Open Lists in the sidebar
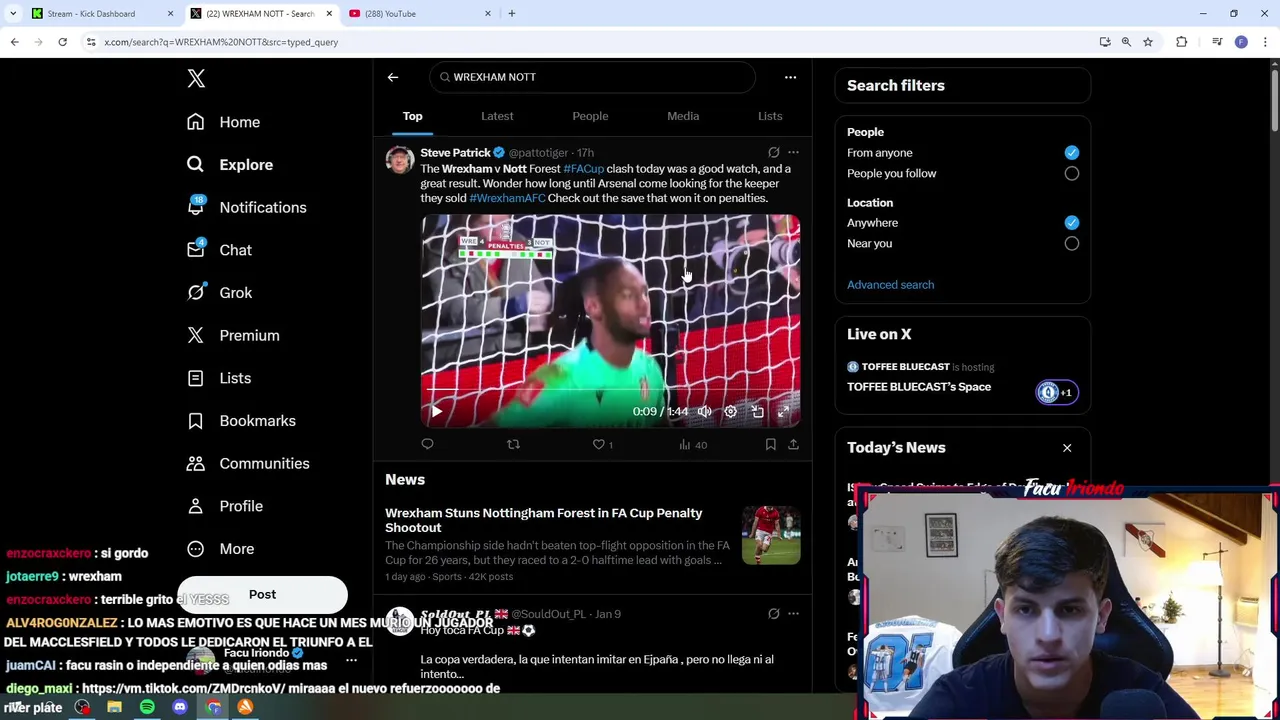The height and width of the screenshot is (720, 1280). [x=220, y=378]
